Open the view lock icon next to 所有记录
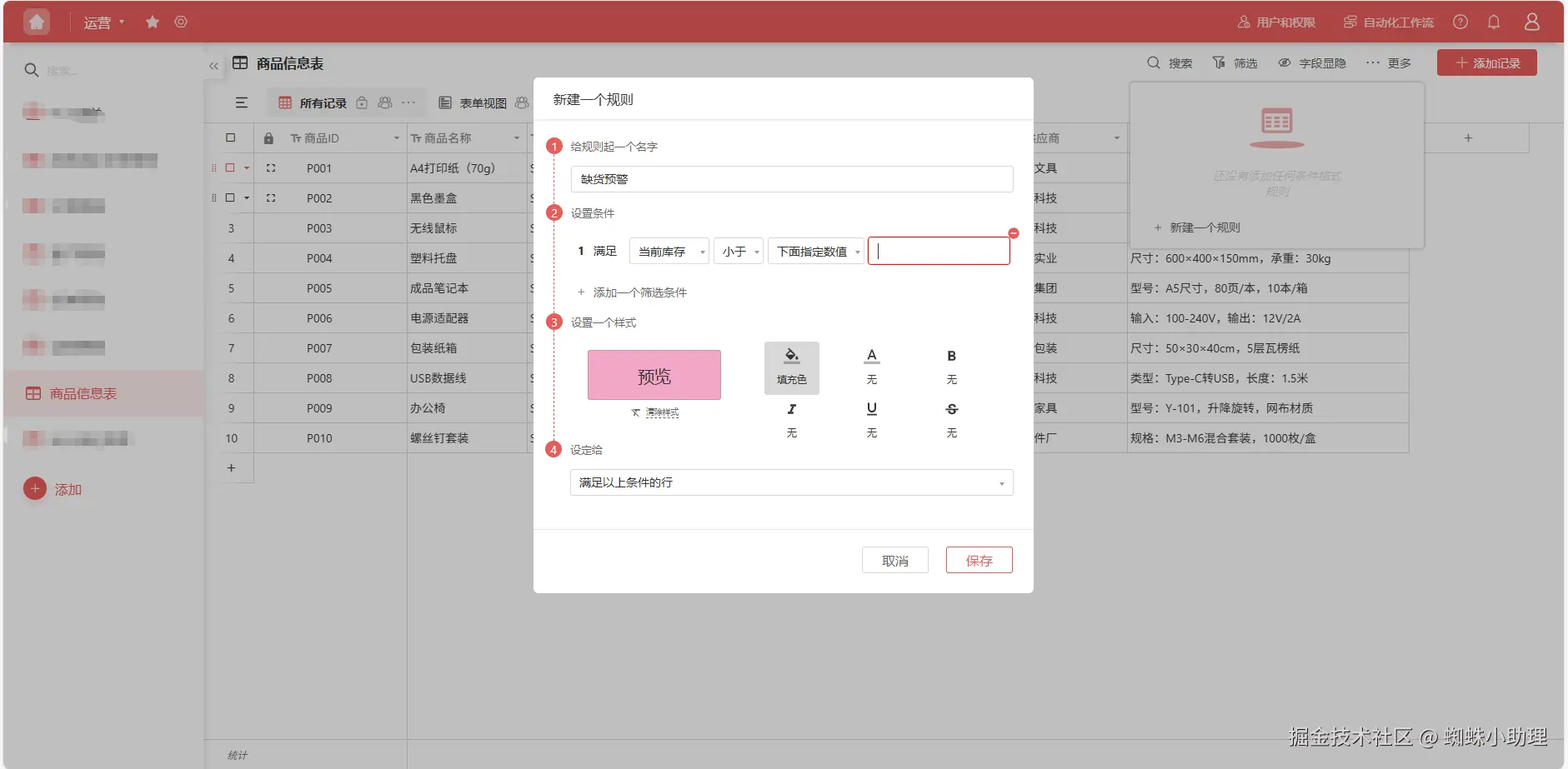 point(362,102)
